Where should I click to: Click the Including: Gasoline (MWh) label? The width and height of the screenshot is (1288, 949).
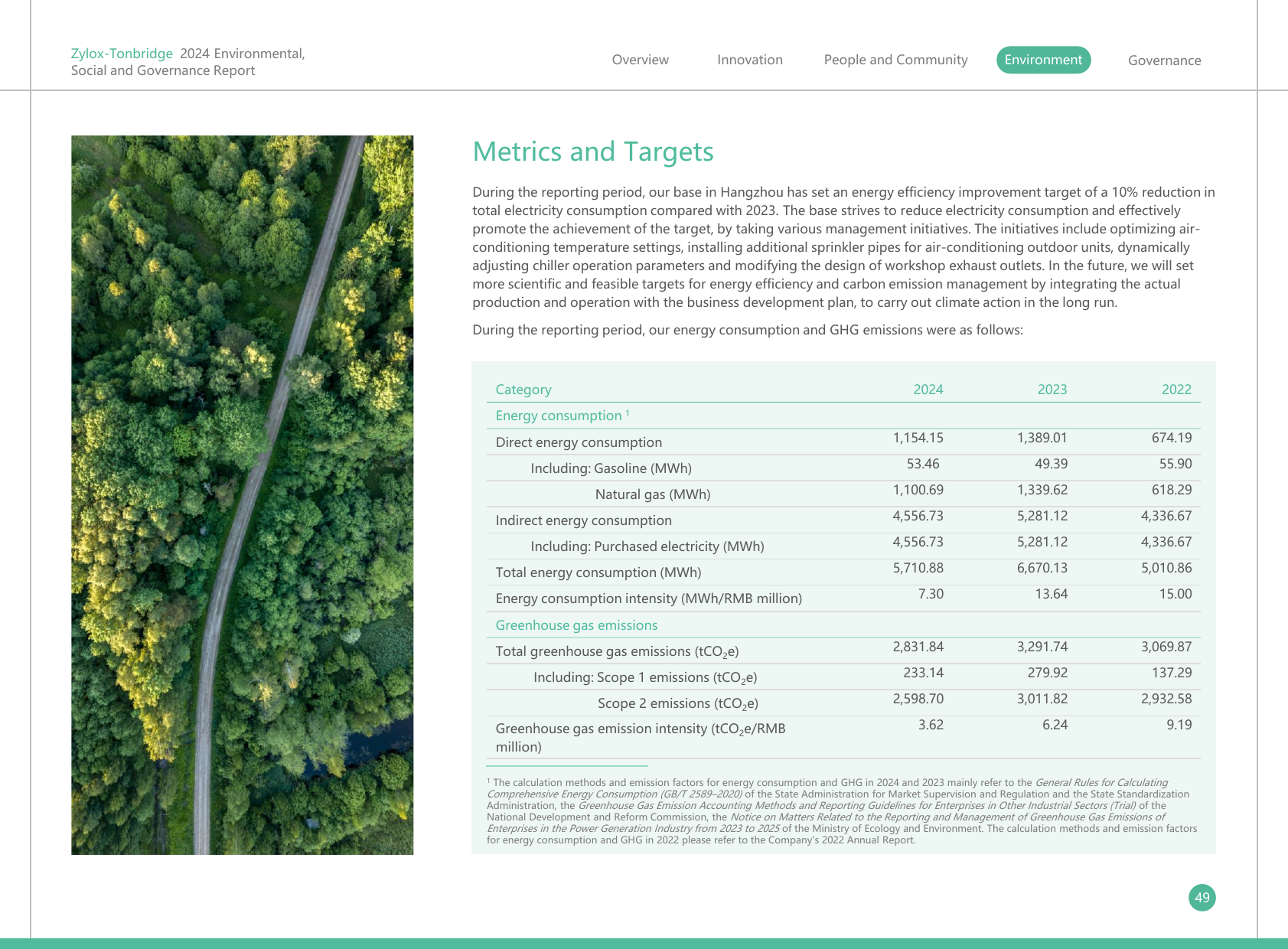click(x=611, y=468)
